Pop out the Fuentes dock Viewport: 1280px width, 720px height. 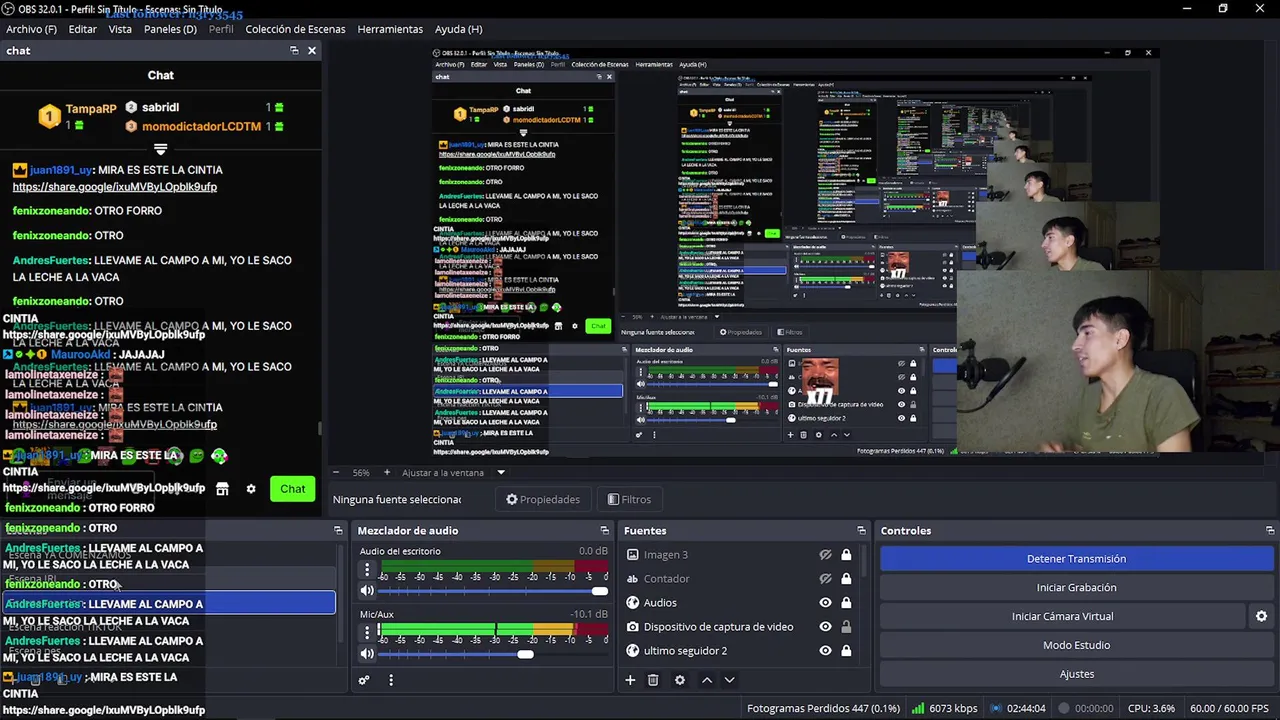(x=861, y=531)
